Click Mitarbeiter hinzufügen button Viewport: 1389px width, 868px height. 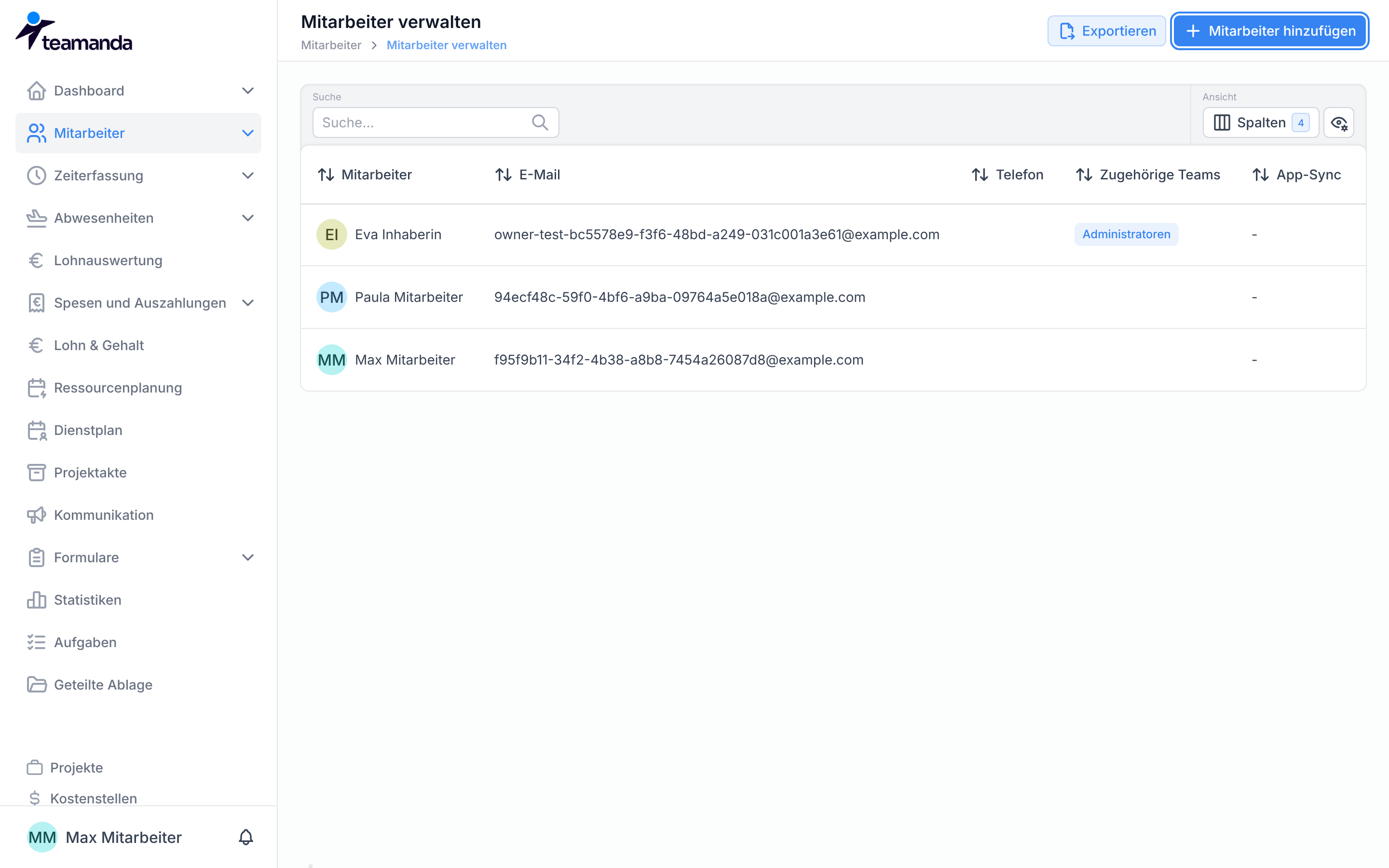[x=1269, y=31]
